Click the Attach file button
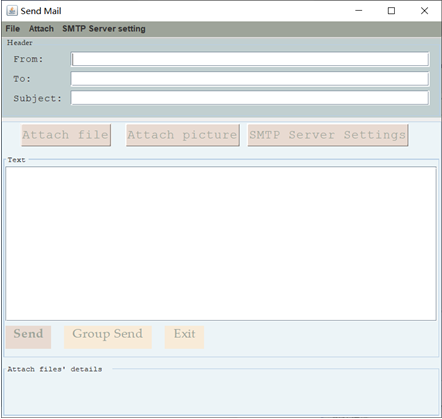 66,135
